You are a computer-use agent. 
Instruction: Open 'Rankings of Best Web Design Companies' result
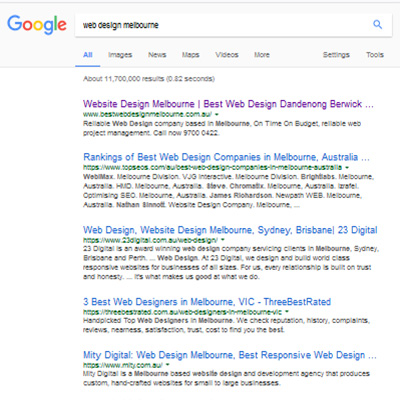coord(226,157)
